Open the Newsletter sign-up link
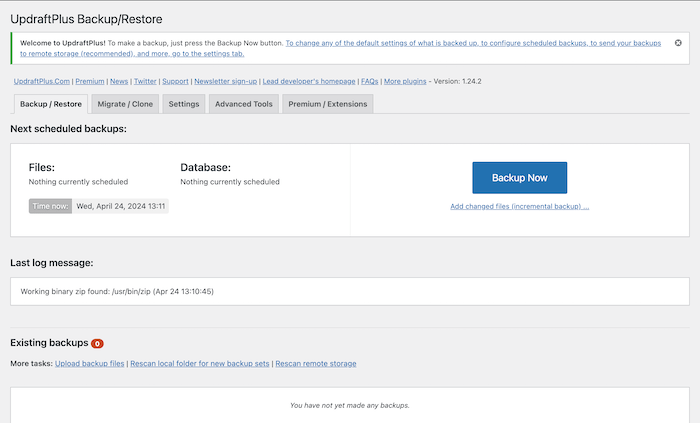 tap(225, 81)
